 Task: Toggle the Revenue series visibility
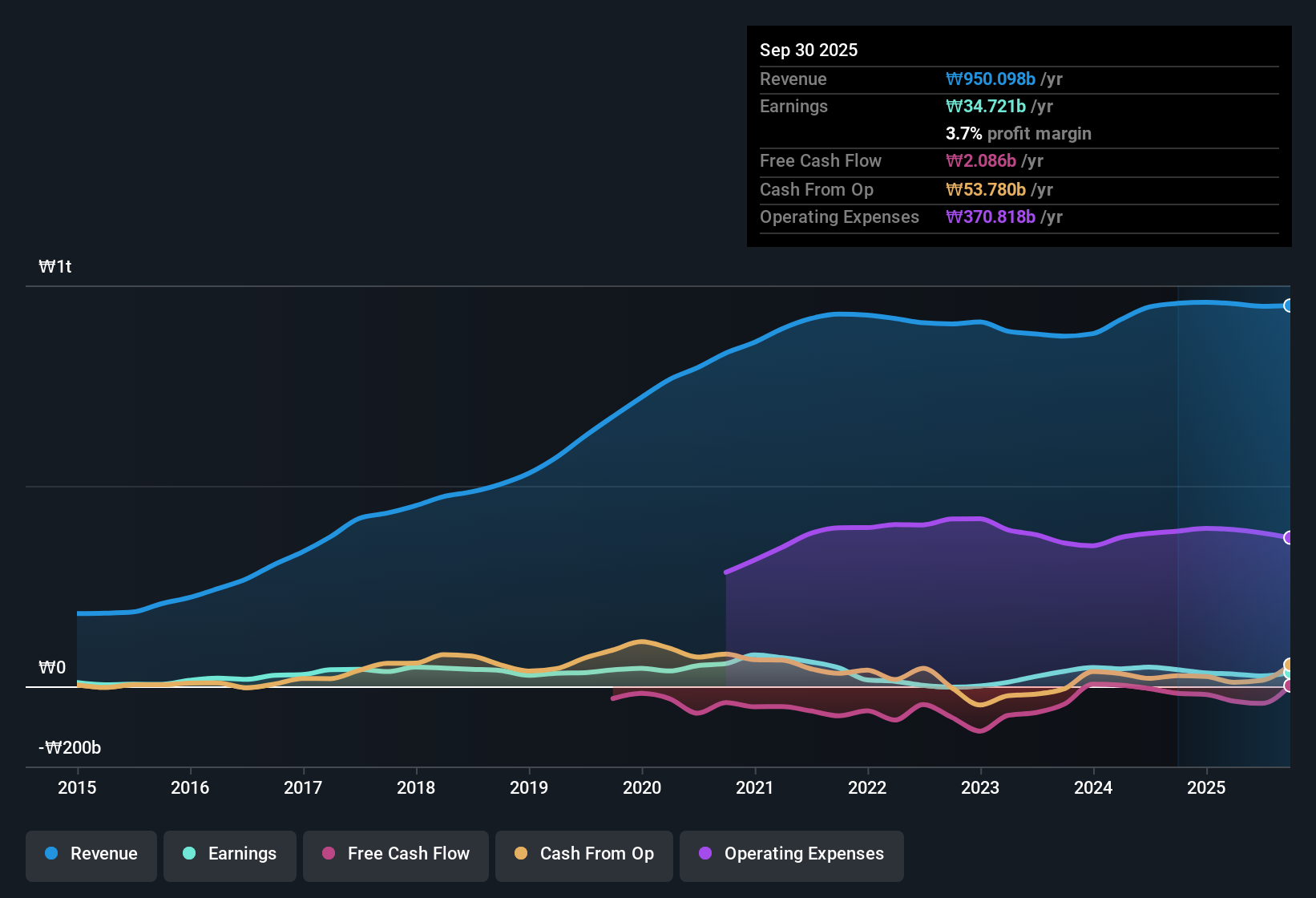pos(91,854)
